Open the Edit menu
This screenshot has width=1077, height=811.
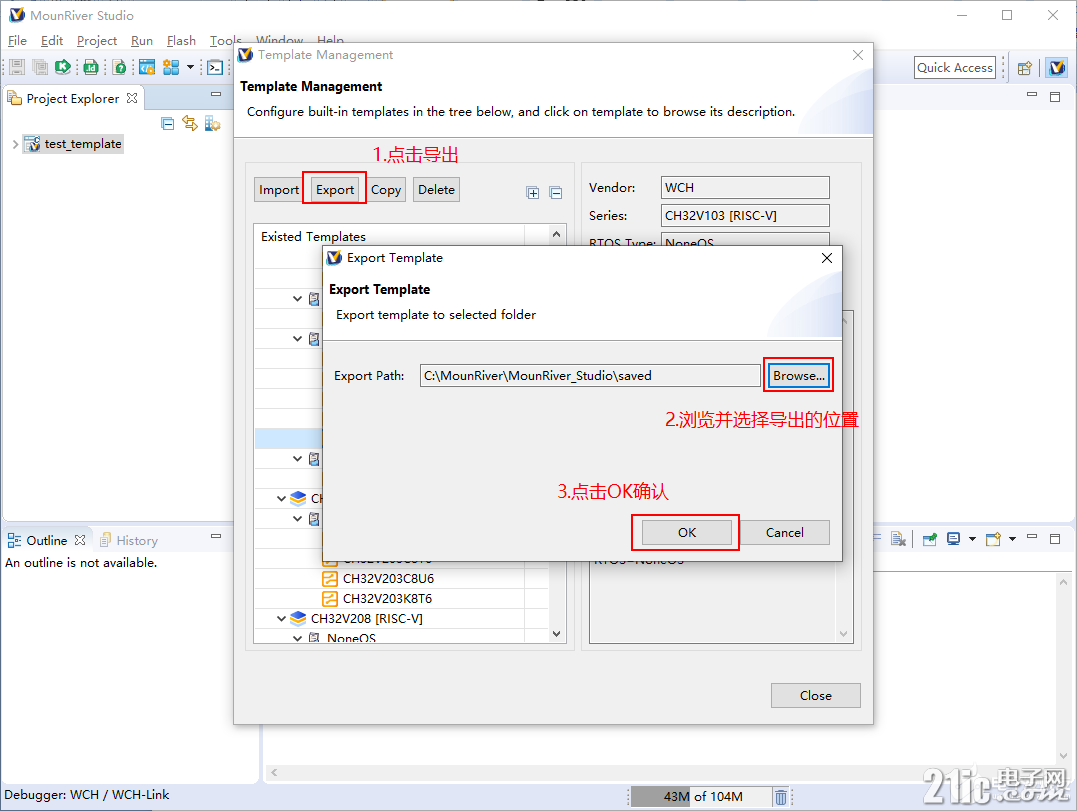[52, 41]
